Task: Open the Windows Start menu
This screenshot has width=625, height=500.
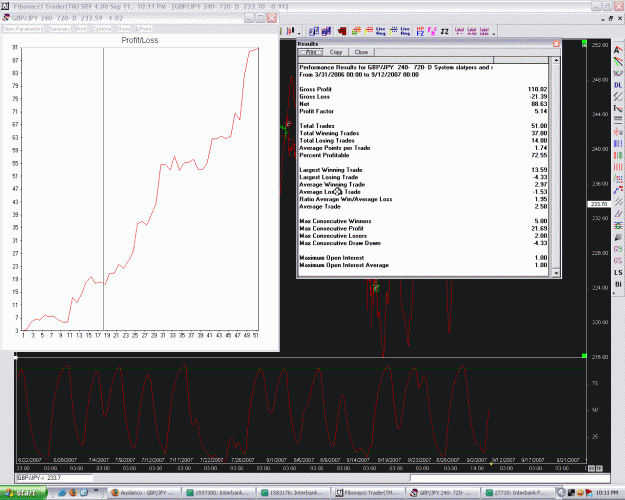Action: click(23, 493)
